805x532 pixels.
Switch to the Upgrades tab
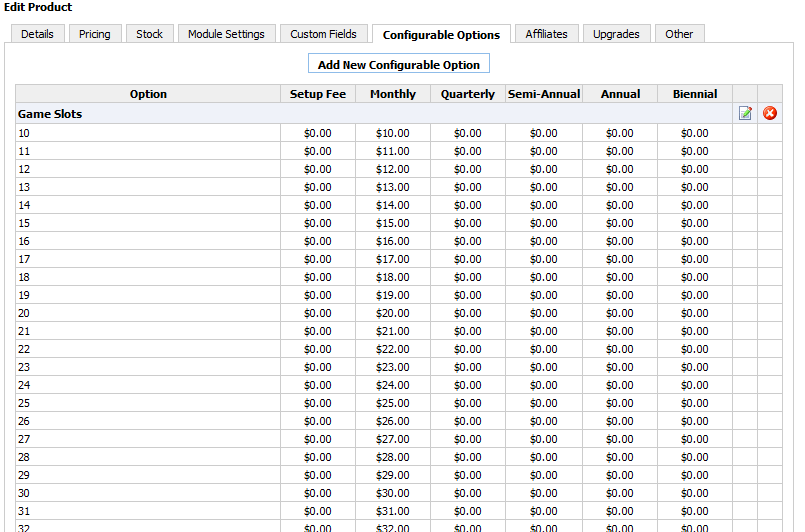[617, 34]
